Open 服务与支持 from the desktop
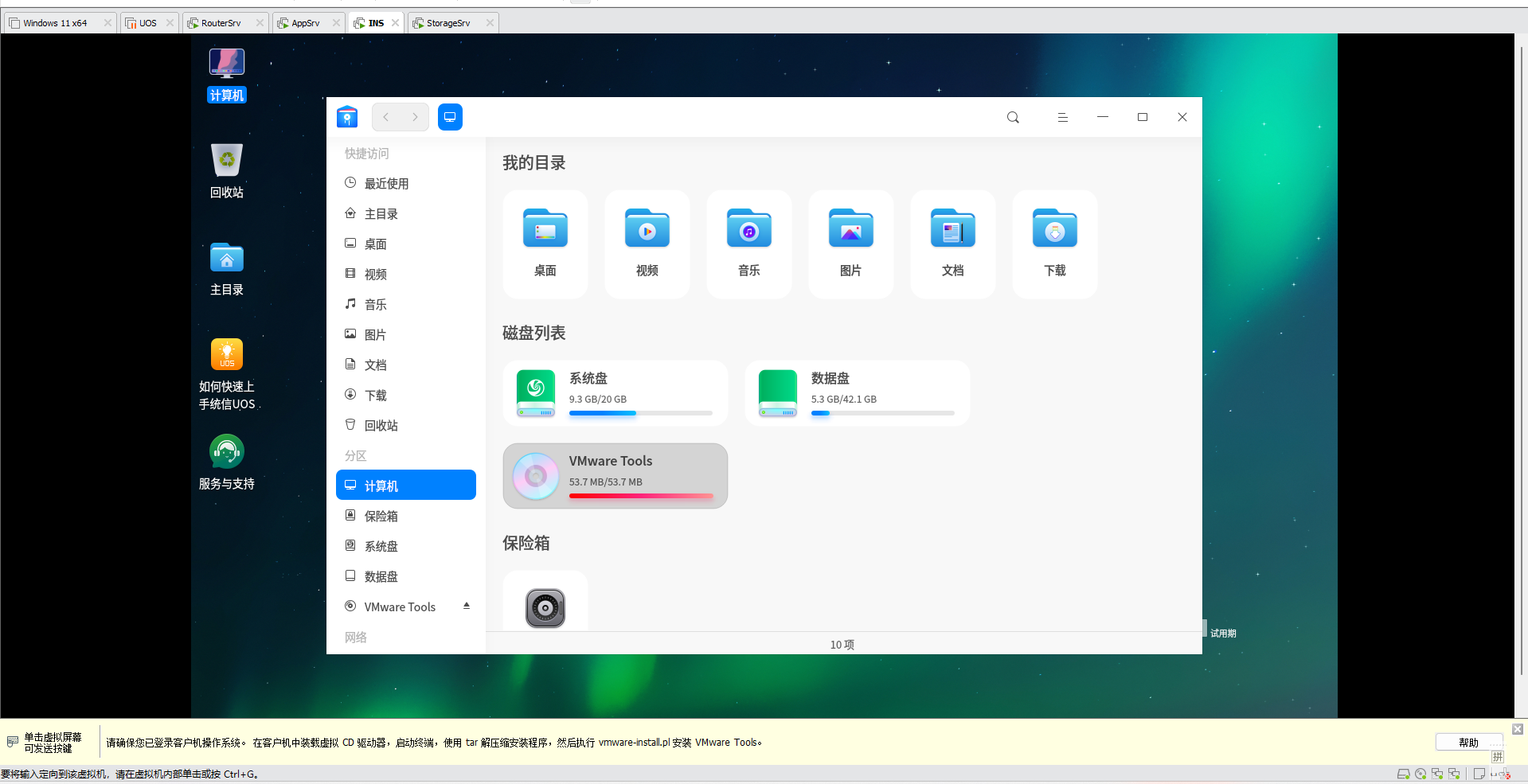Viewport: 1528px width, 784px height. coord(226,451)
